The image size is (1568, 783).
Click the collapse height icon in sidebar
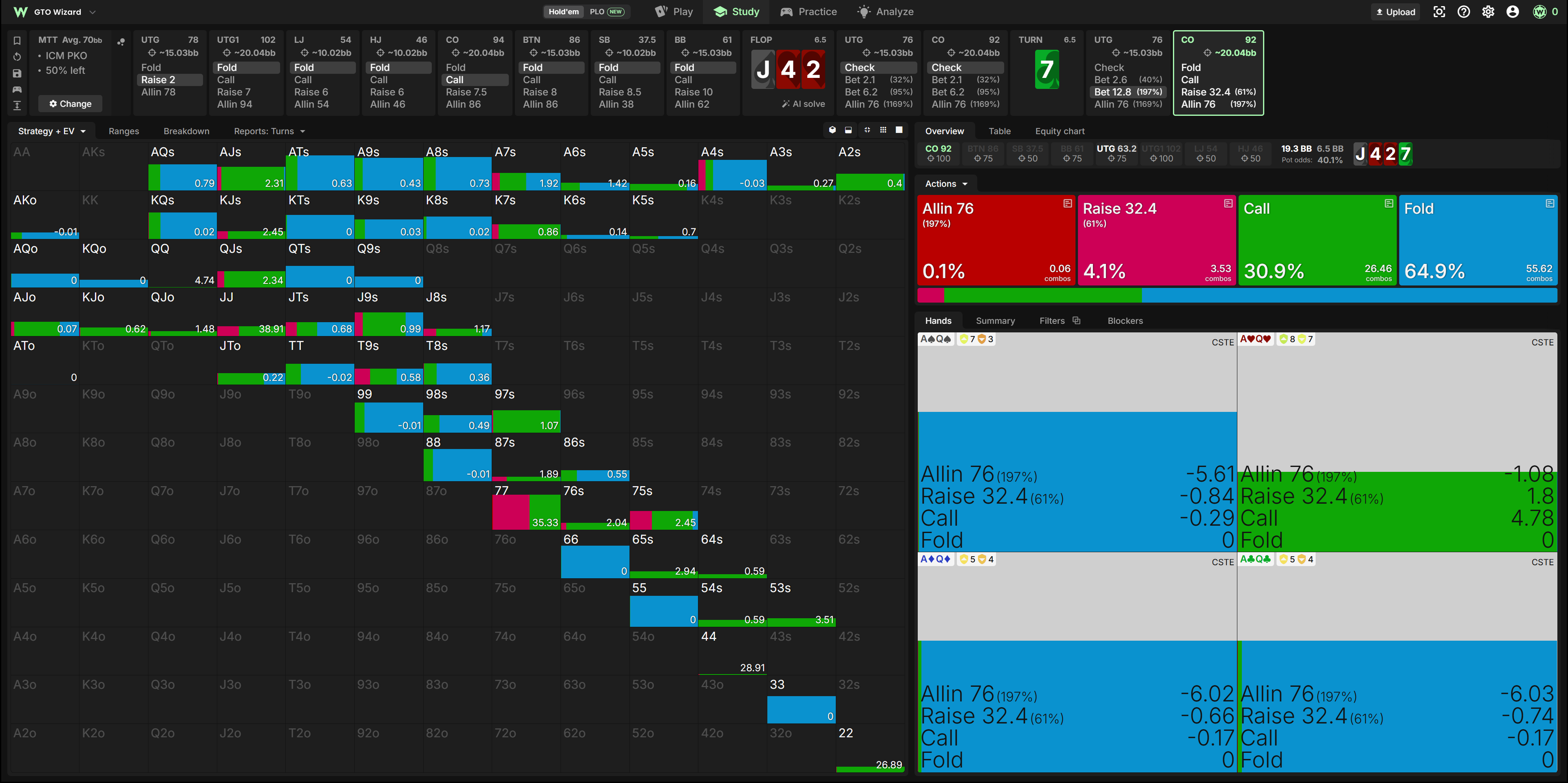(x=17, y=105)
